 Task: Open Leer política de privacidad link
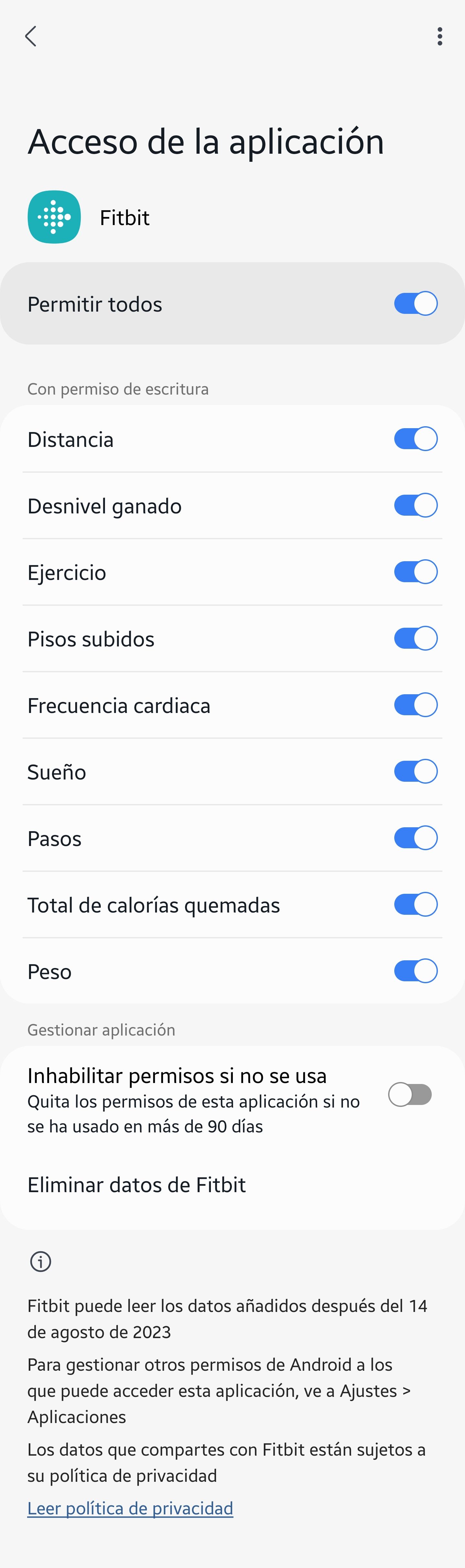(x=130, y=1508)
